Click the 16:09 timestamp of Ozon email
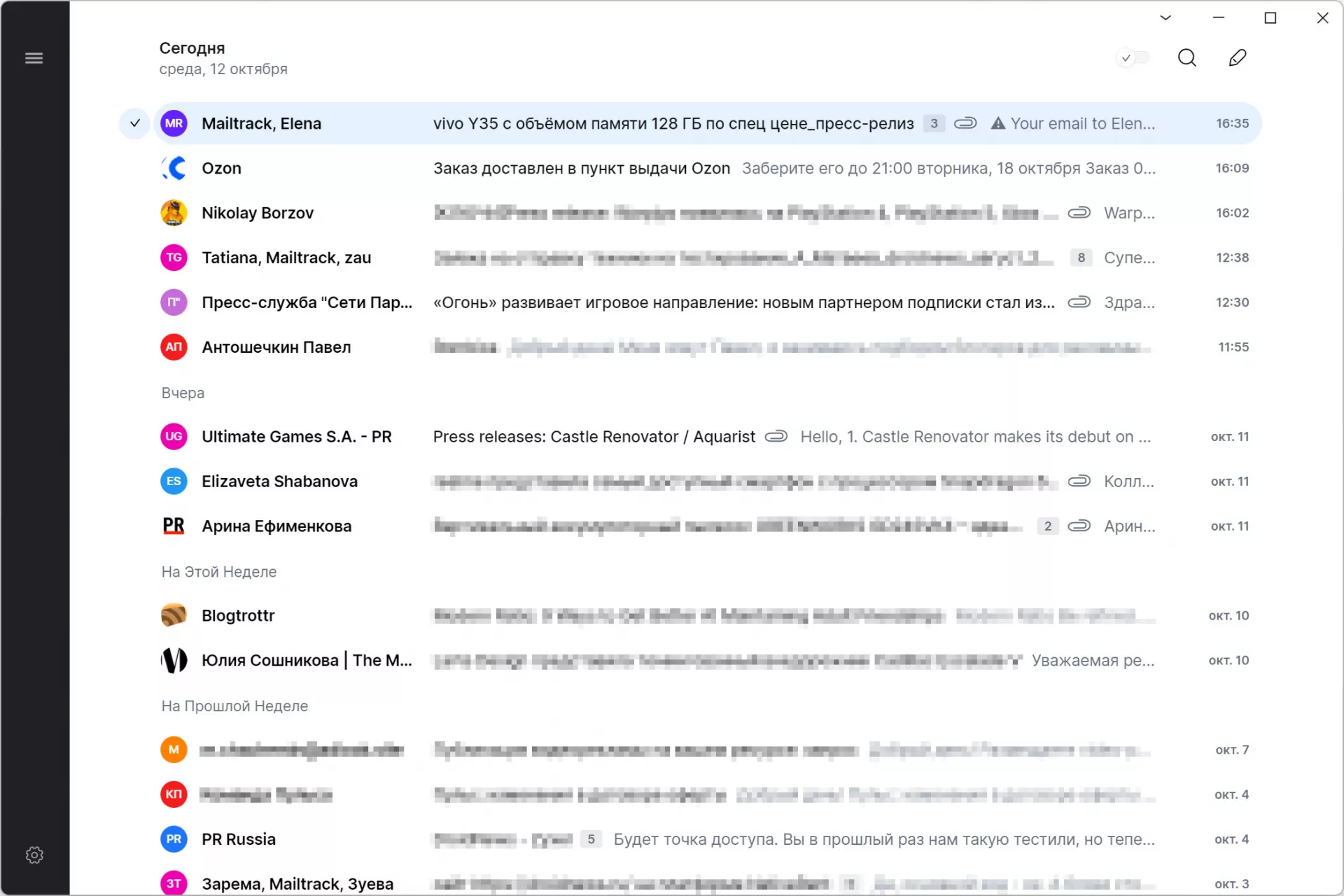This screenshot has width=1344, height=896. [x=1232, y=168]
